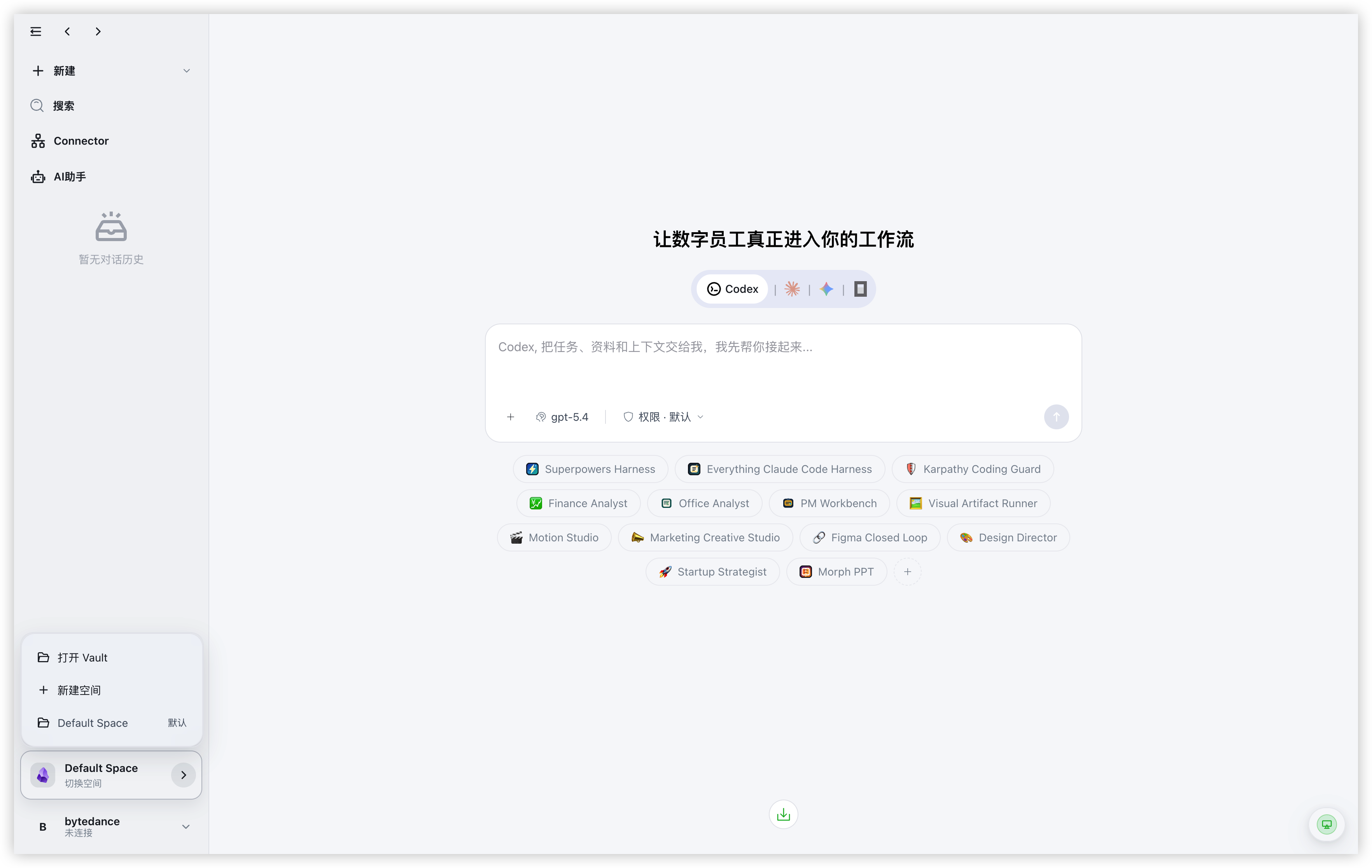Go forward with the right arrow
This screenshot has width=1372, height=868.
98,31
